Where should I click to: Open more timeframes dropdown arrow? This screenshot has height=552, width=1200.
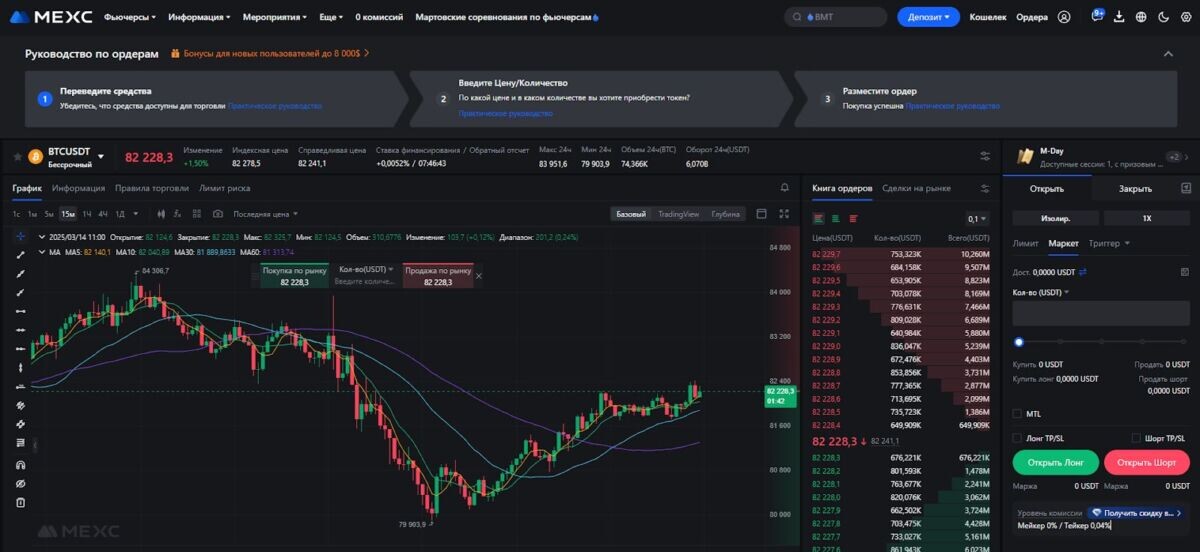click(x=135, y=214)
